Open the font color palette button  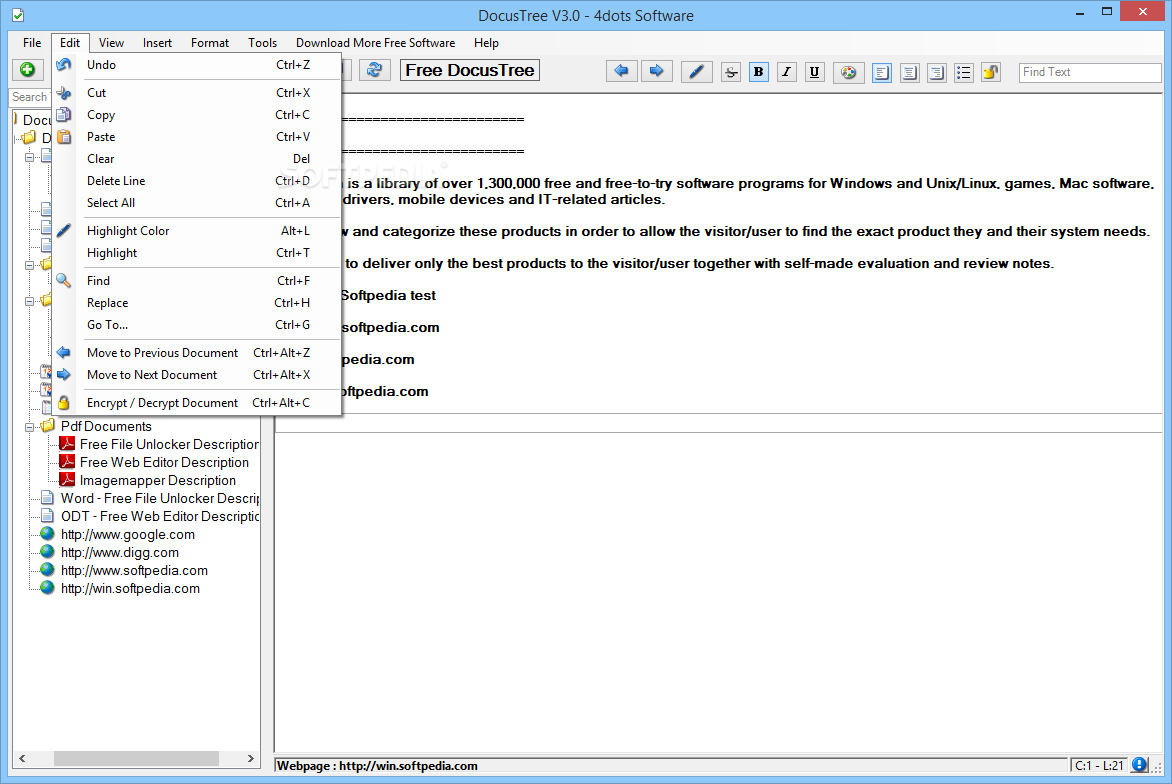pyautogui.click(x=848, y=72)
